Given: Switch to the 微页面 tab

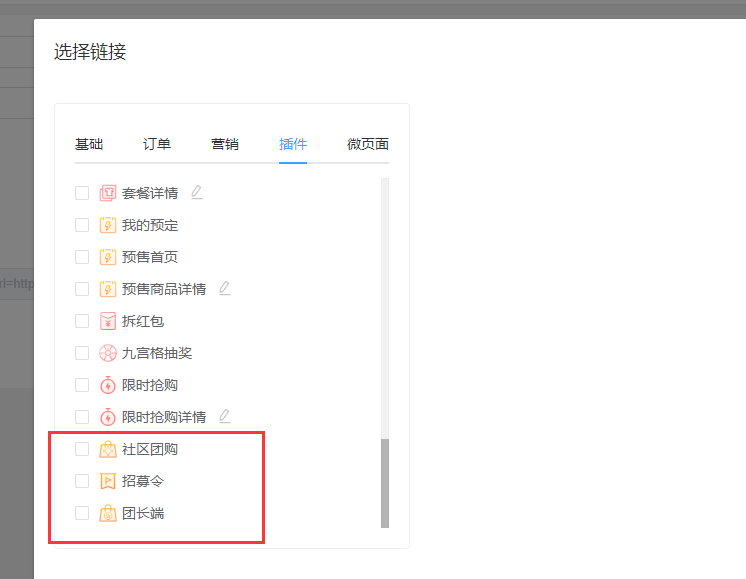Looking at the screenshot, I should (367, 144).
